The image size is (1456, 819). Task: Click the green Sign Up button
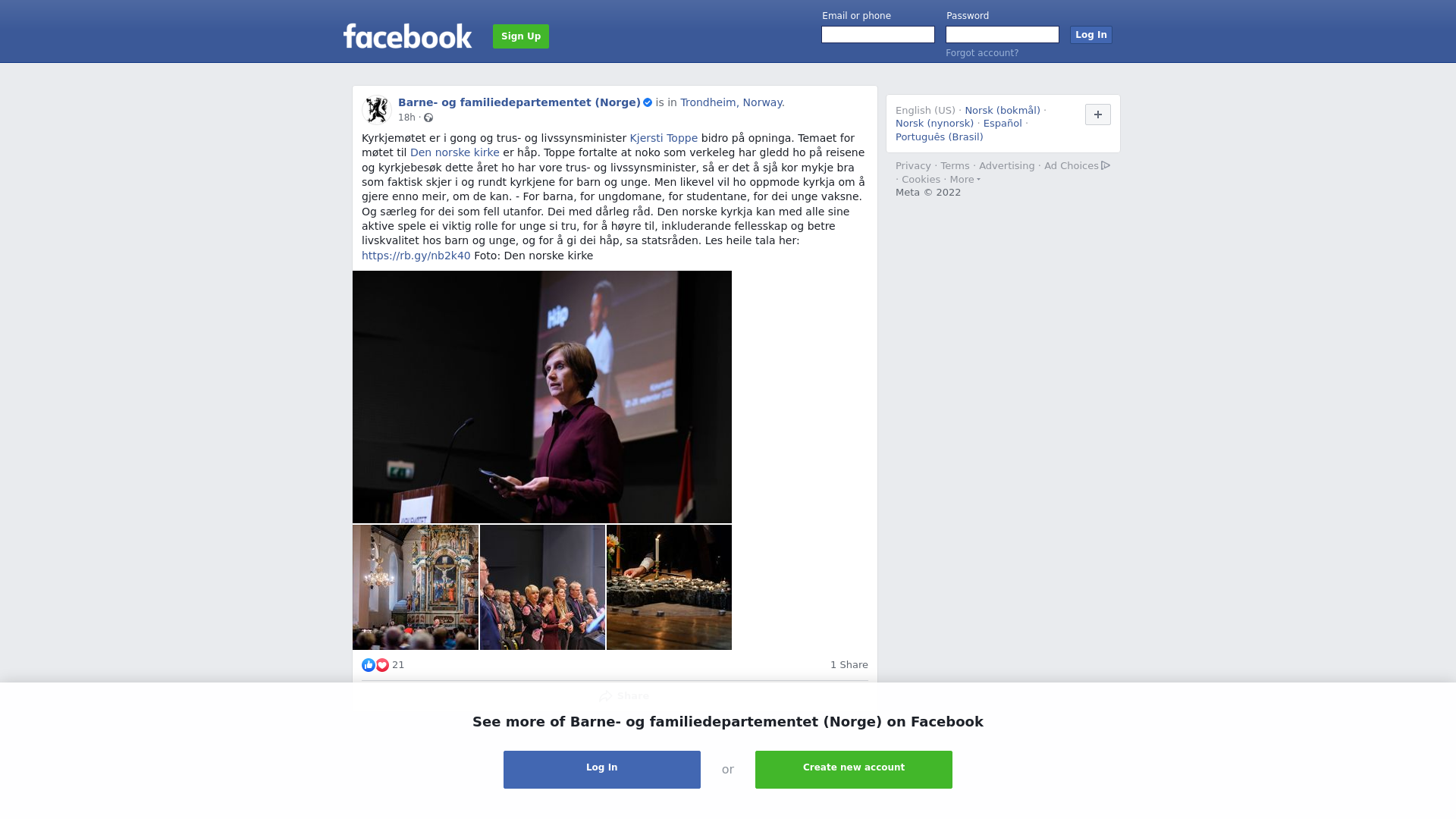tap(521, 36)
